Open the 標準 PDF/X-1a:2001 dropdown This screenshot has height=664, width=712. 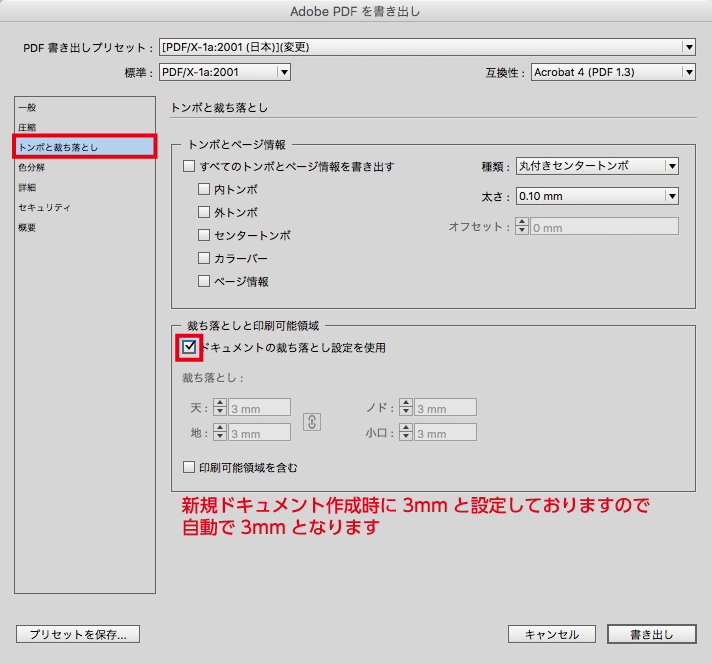pos(224,72)
